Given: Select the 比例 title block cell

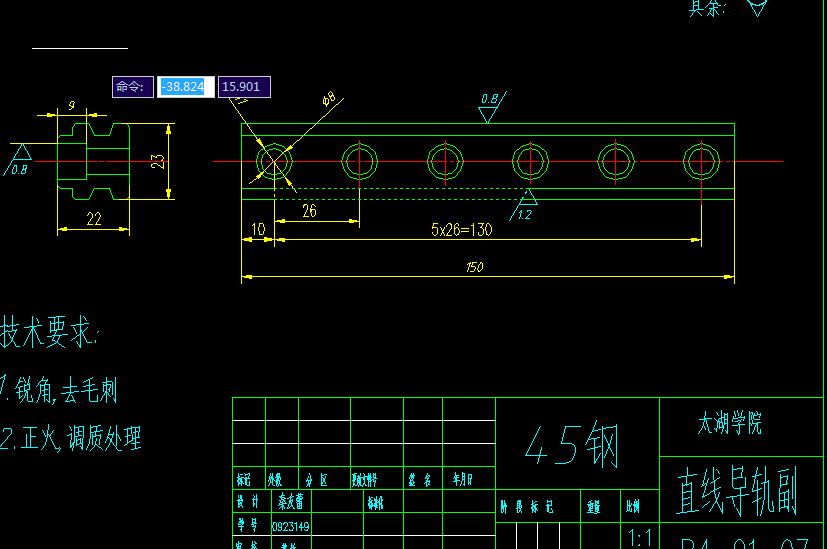Looking at the screenshot, I should click(x=633, y=507).
